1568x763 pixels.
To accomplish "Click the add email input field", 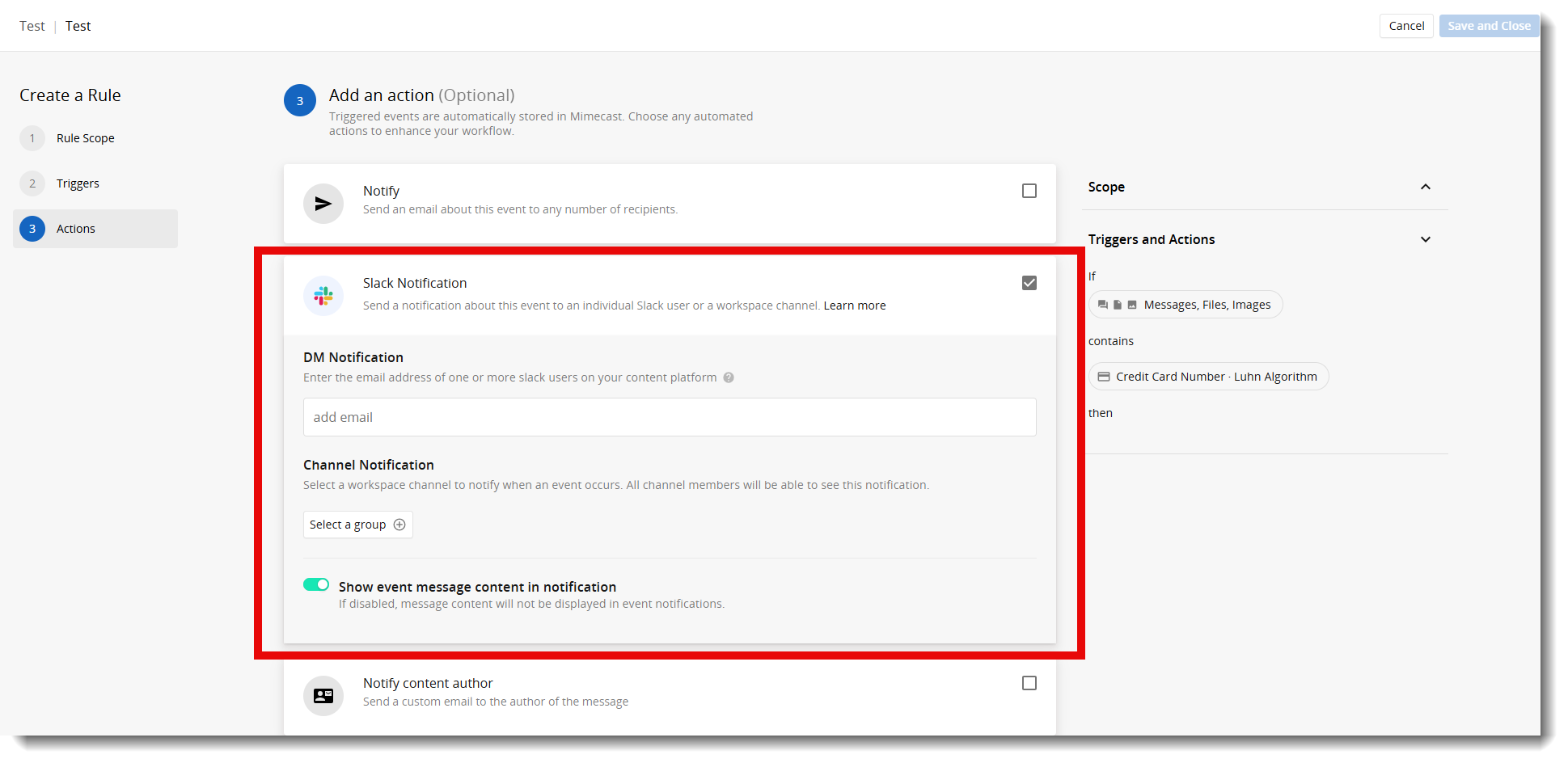I will (670, 417).
